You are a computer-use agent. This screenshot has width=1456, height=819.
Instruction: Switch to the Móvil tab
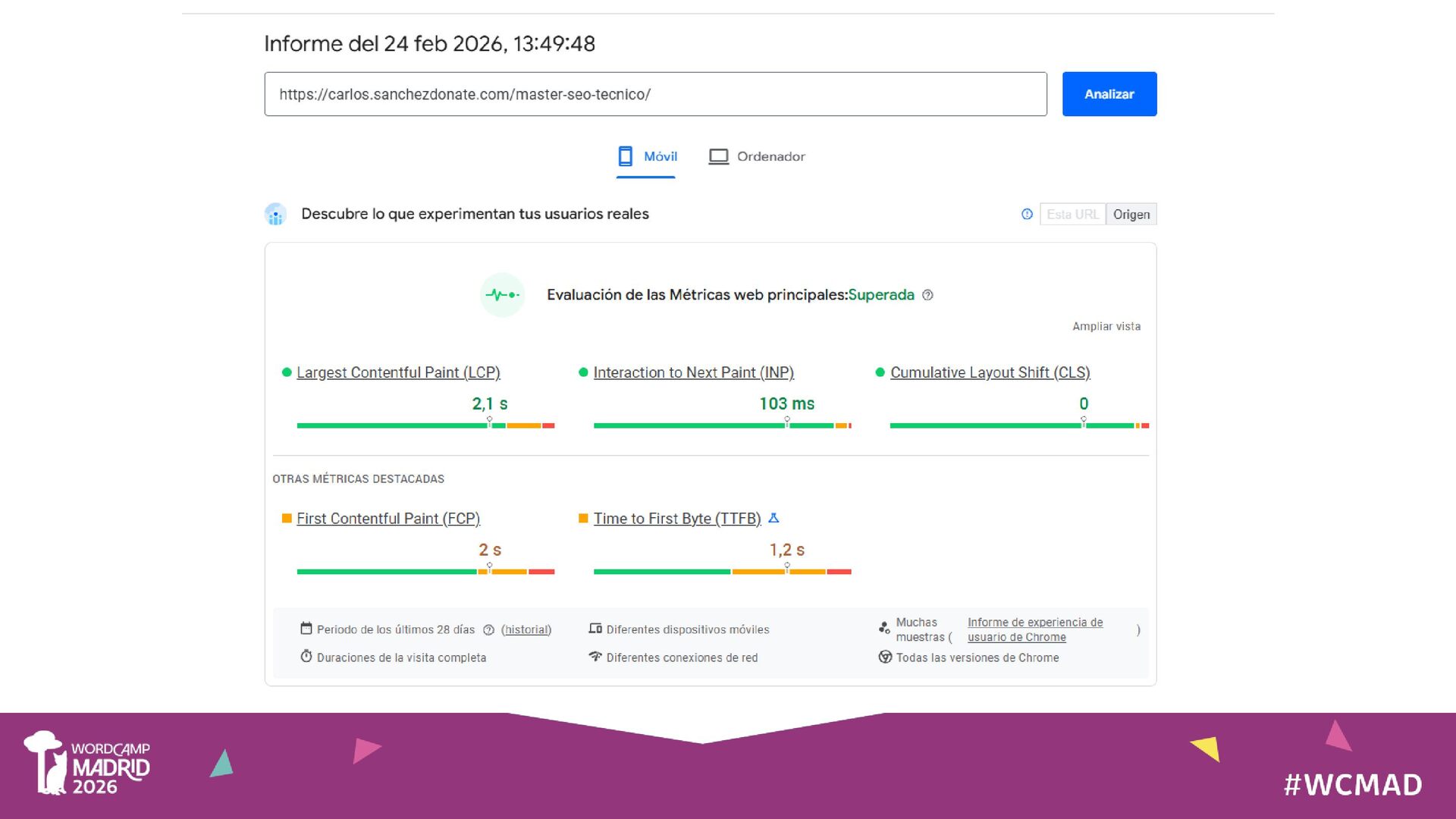tap(646, 156)
